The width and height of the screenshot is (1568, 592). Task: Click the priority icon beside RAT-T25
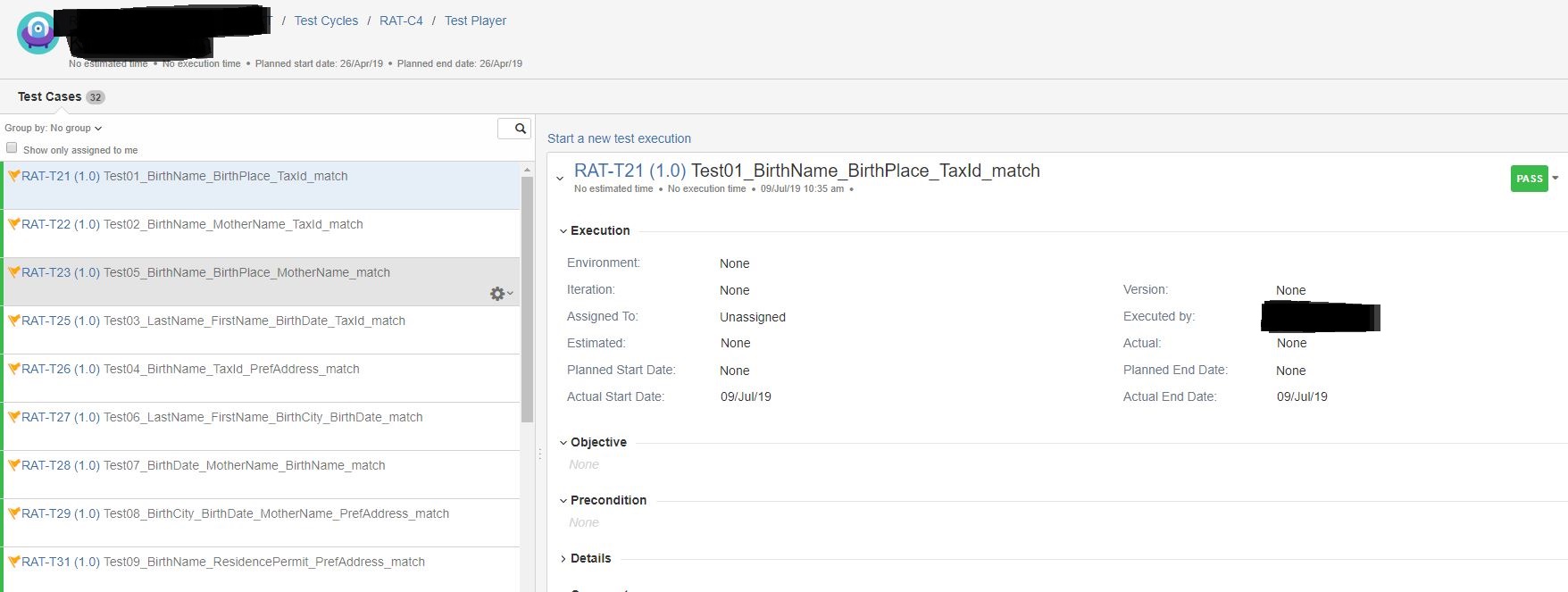tap(13, 321)
